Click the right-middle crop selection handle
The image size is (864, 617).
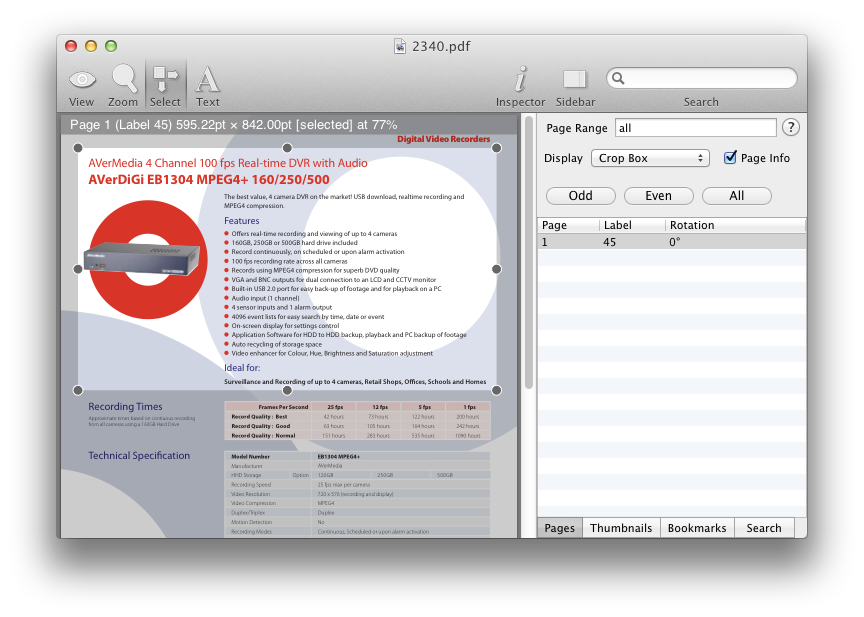point(496,269)
